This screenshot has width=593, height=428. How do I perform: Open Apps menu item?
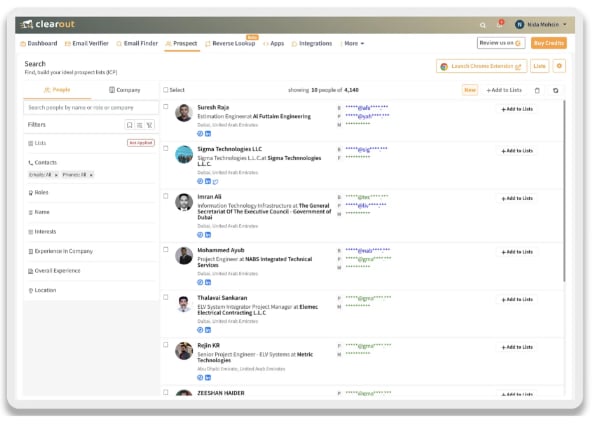point(273,43)
